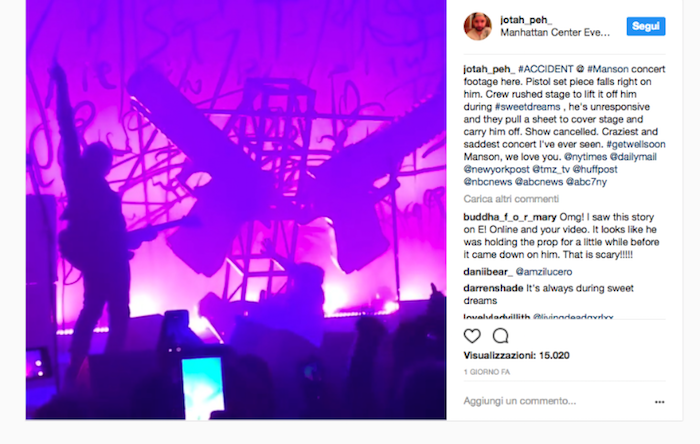Open jotah_peh_ profile picture

pyautogui.click(x=478, y=26)
